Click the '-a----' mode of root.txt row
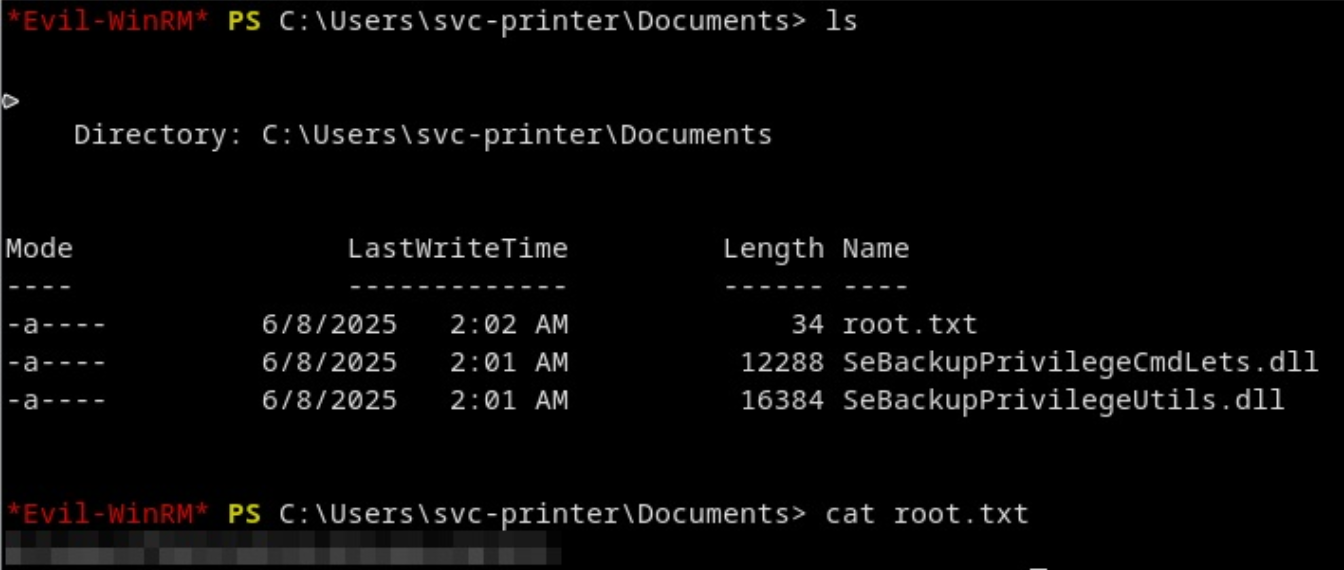 click(56, 324)
